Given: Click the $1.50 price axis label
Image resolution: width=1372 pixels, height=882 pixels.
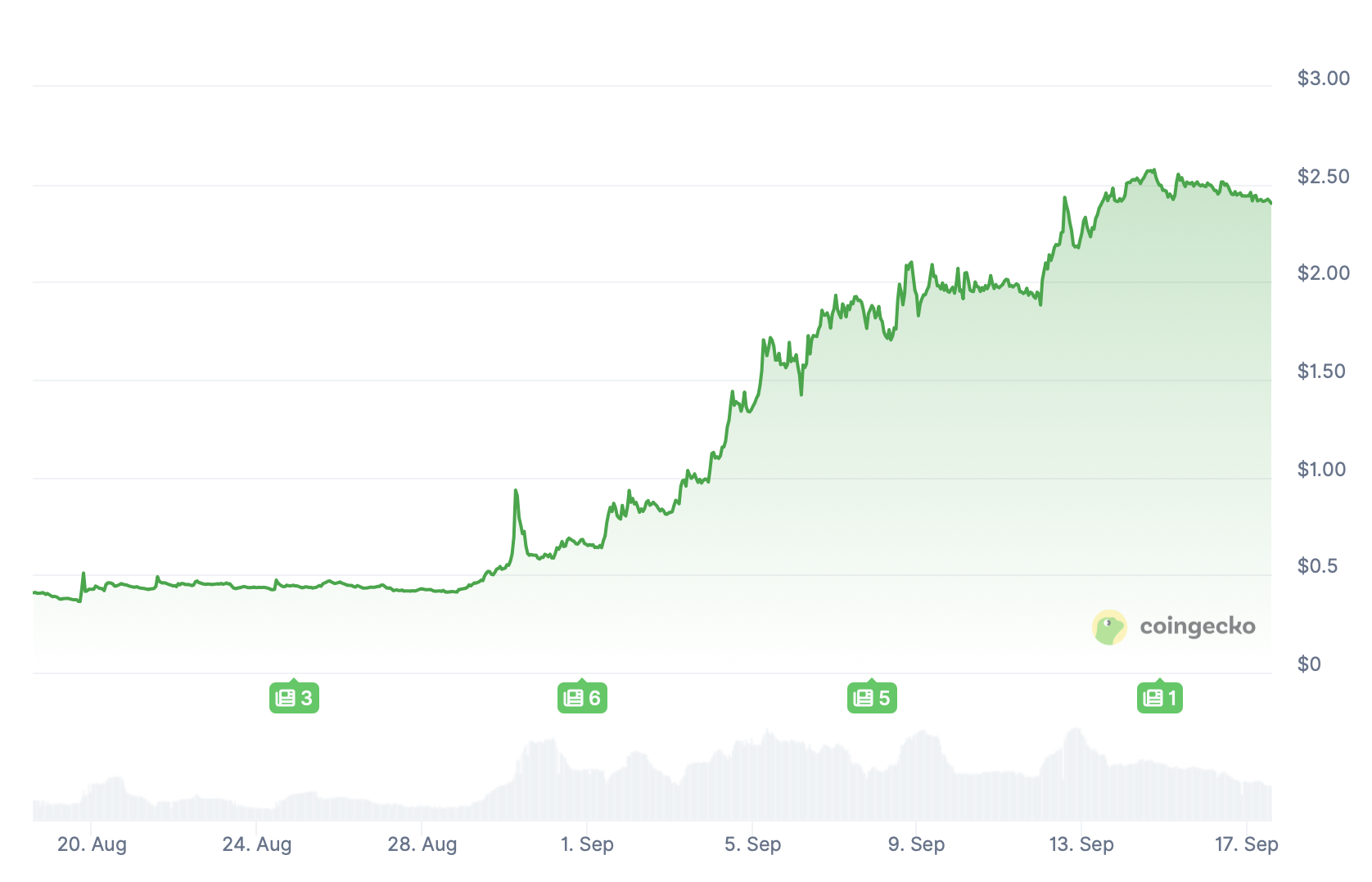Looking at the screenshot, I should pos(1321,371).
